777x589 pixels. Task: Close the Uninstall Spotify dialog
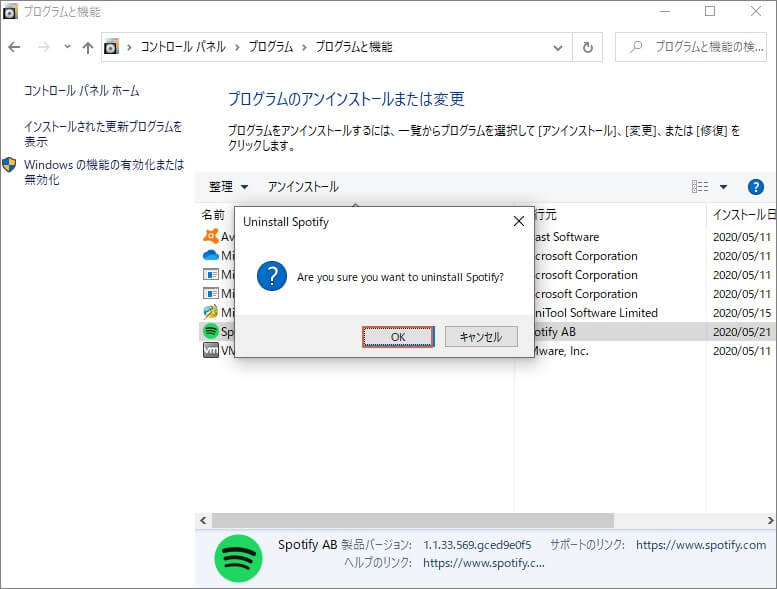519,221
